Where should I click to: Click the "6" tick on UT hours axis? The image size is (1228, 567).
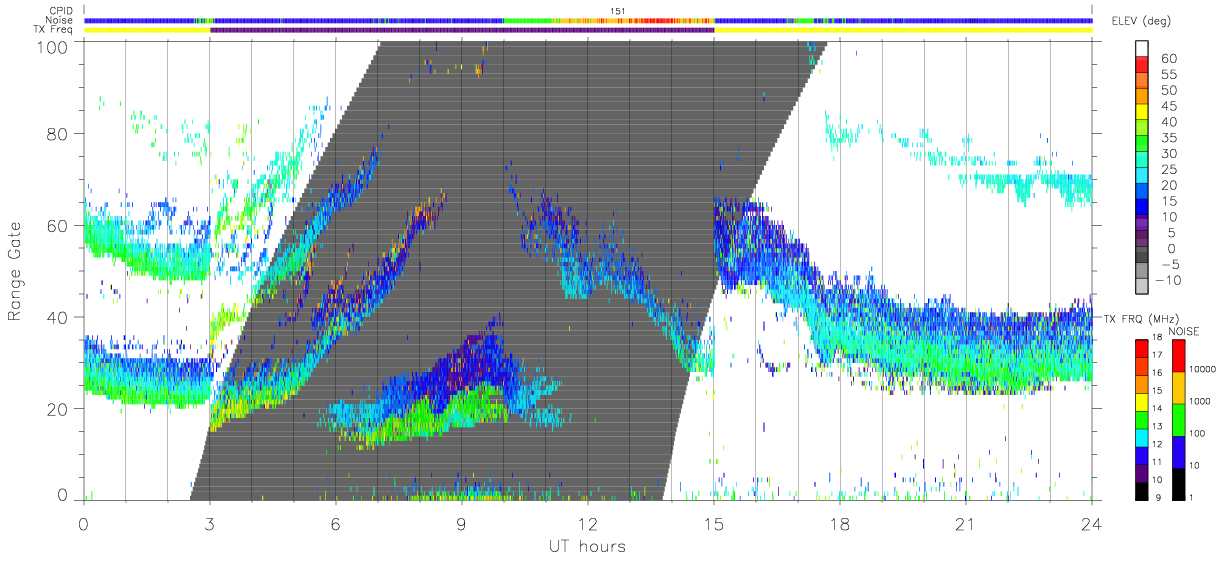coord(335,523)
